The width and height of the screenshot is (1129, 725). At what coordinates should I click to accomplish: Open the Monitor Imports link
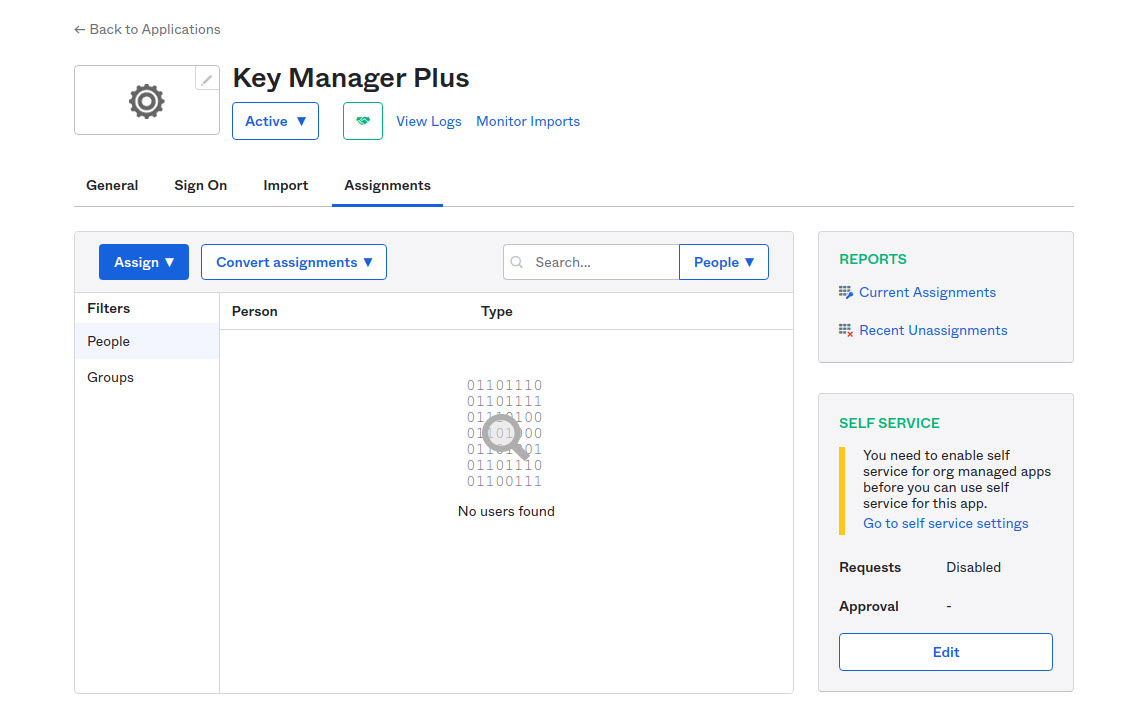(528, 121)
